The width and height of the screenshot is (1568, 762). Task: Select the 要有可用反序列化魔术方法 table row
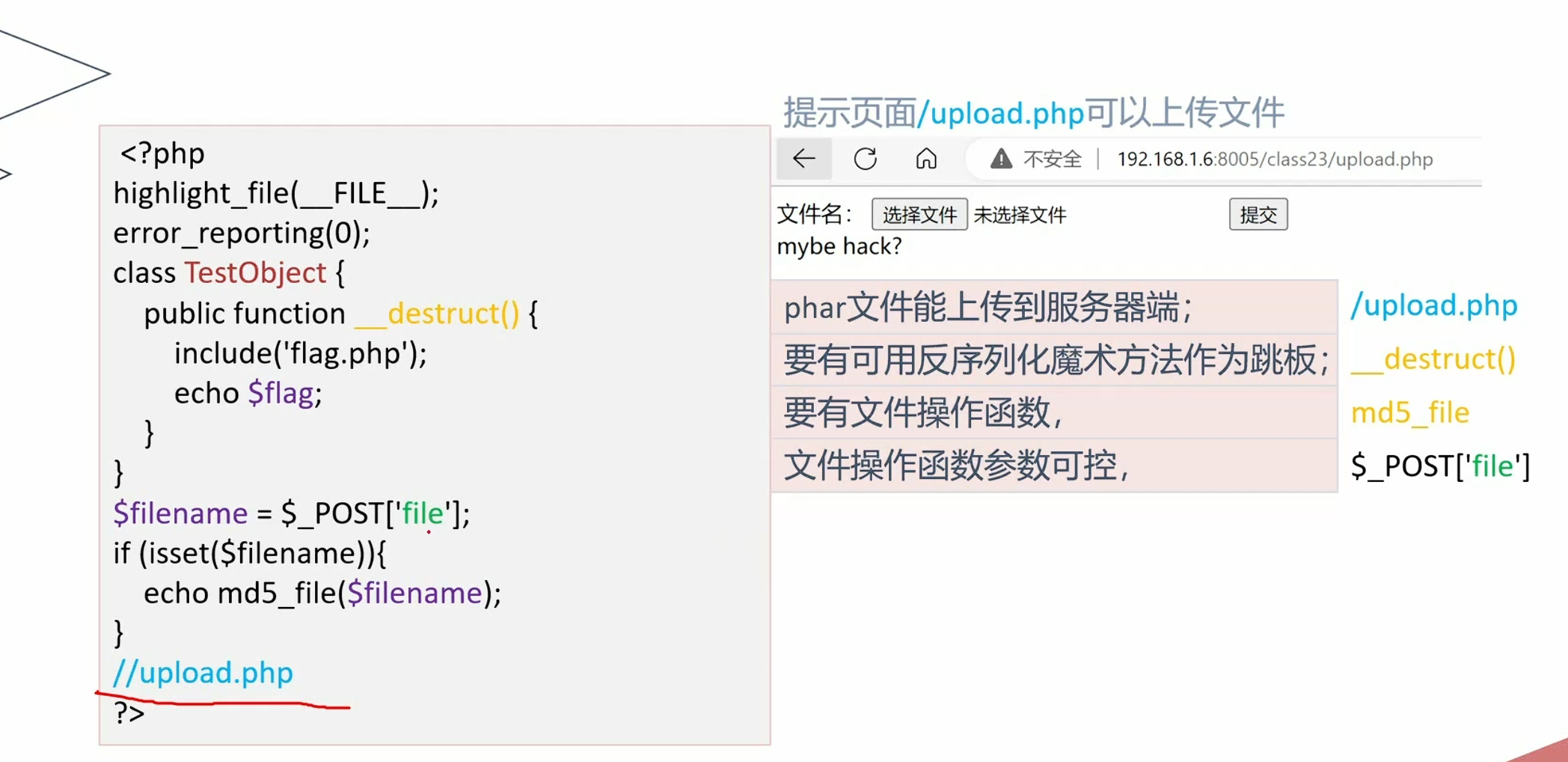(x=1053, y=360)
